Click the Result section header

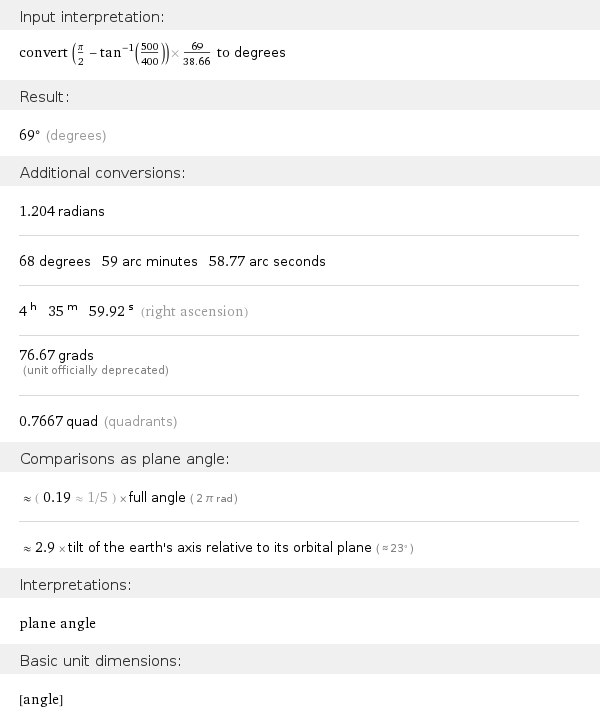pyautogui.click(x=44, y=97)
